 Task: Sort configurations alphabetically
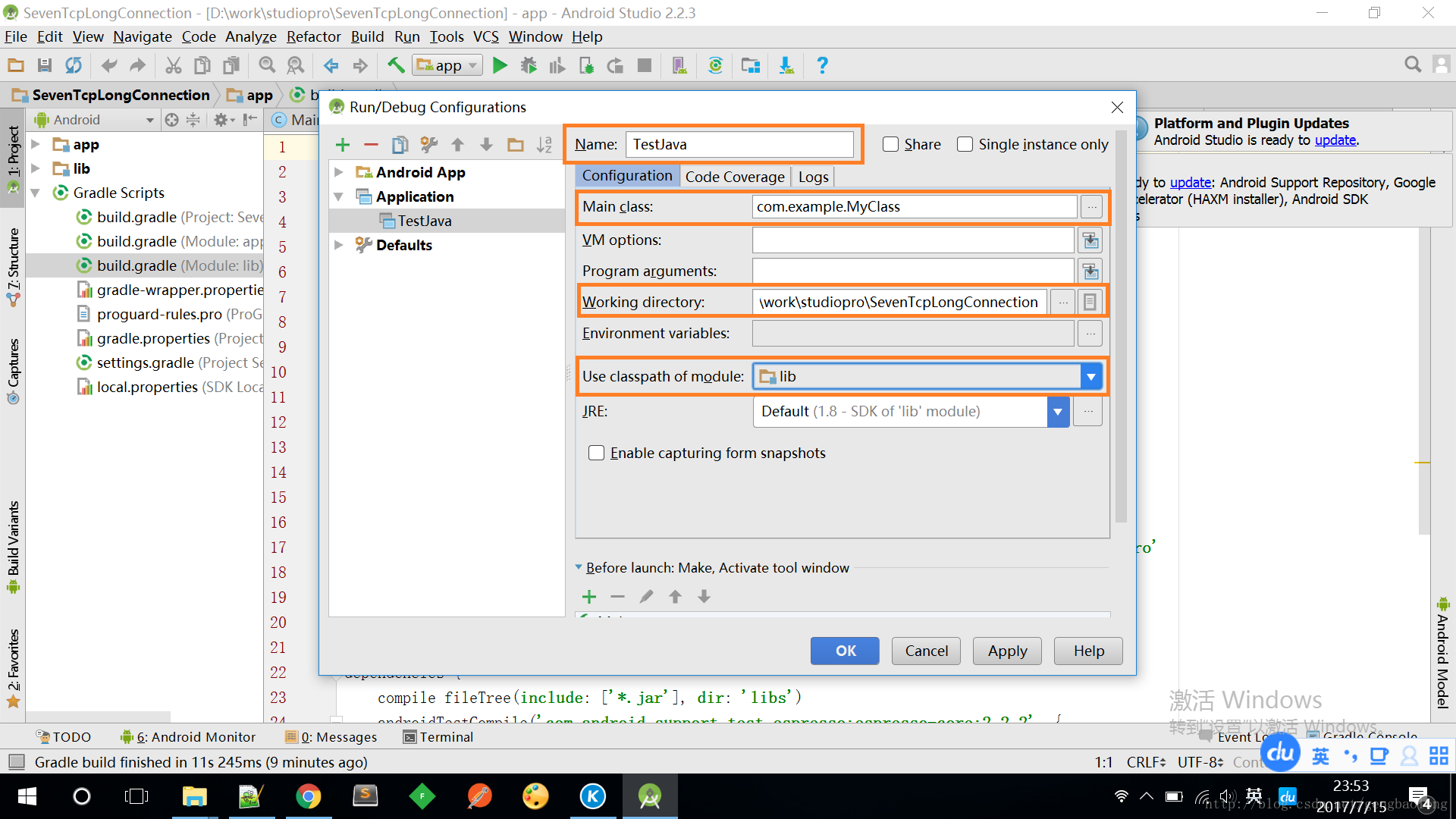544,145
